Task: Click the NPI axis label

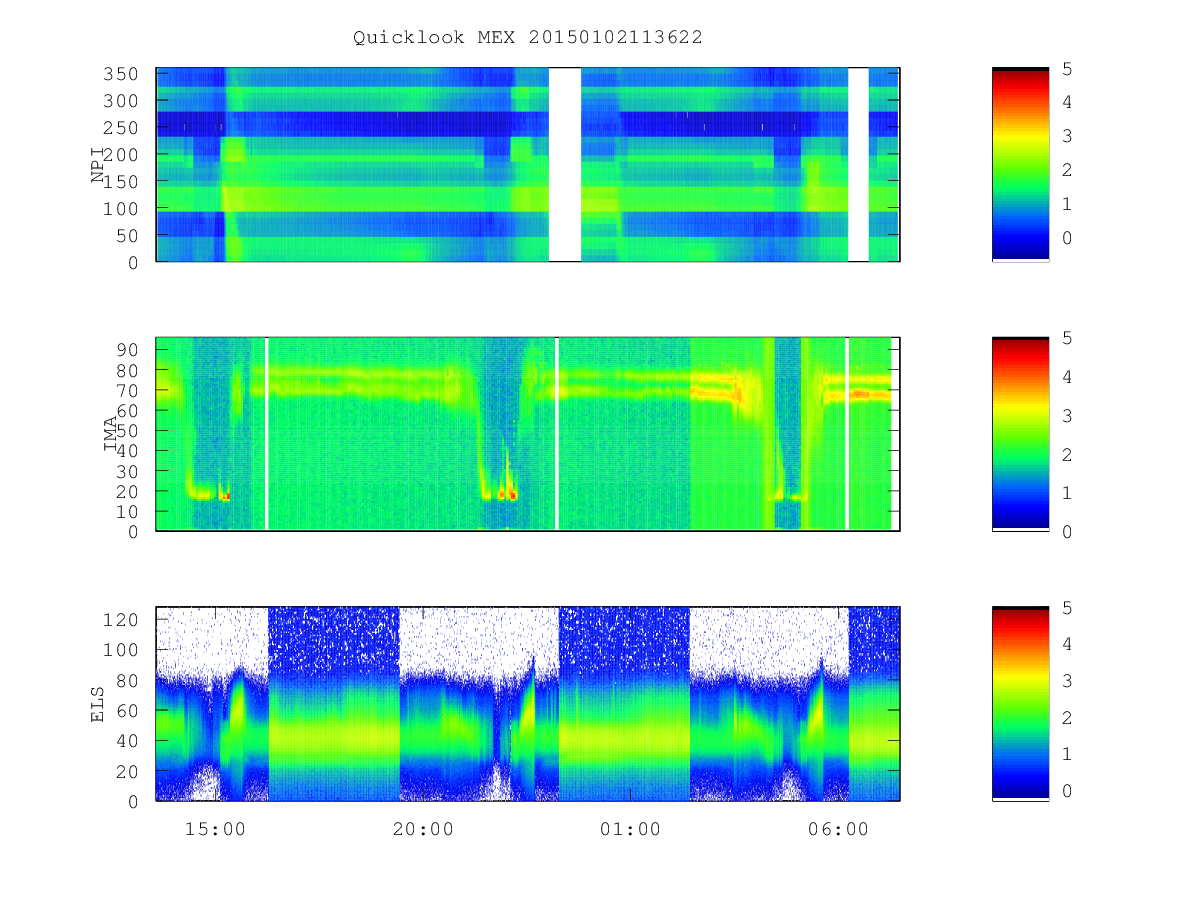Action: (x=99, y=165)
